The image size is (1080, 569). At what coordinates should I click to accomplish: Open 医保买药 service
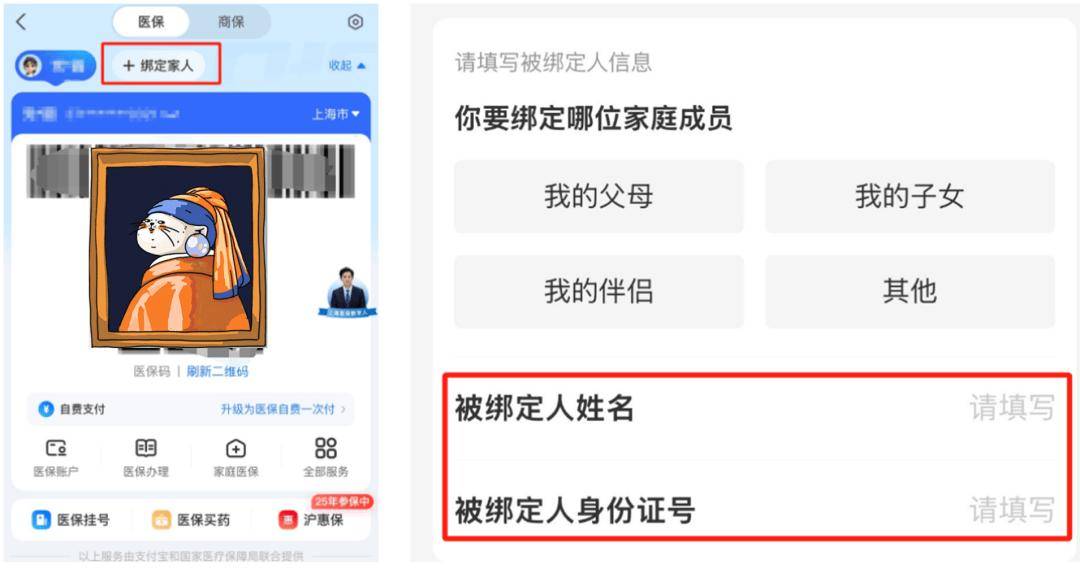point(191,519)
